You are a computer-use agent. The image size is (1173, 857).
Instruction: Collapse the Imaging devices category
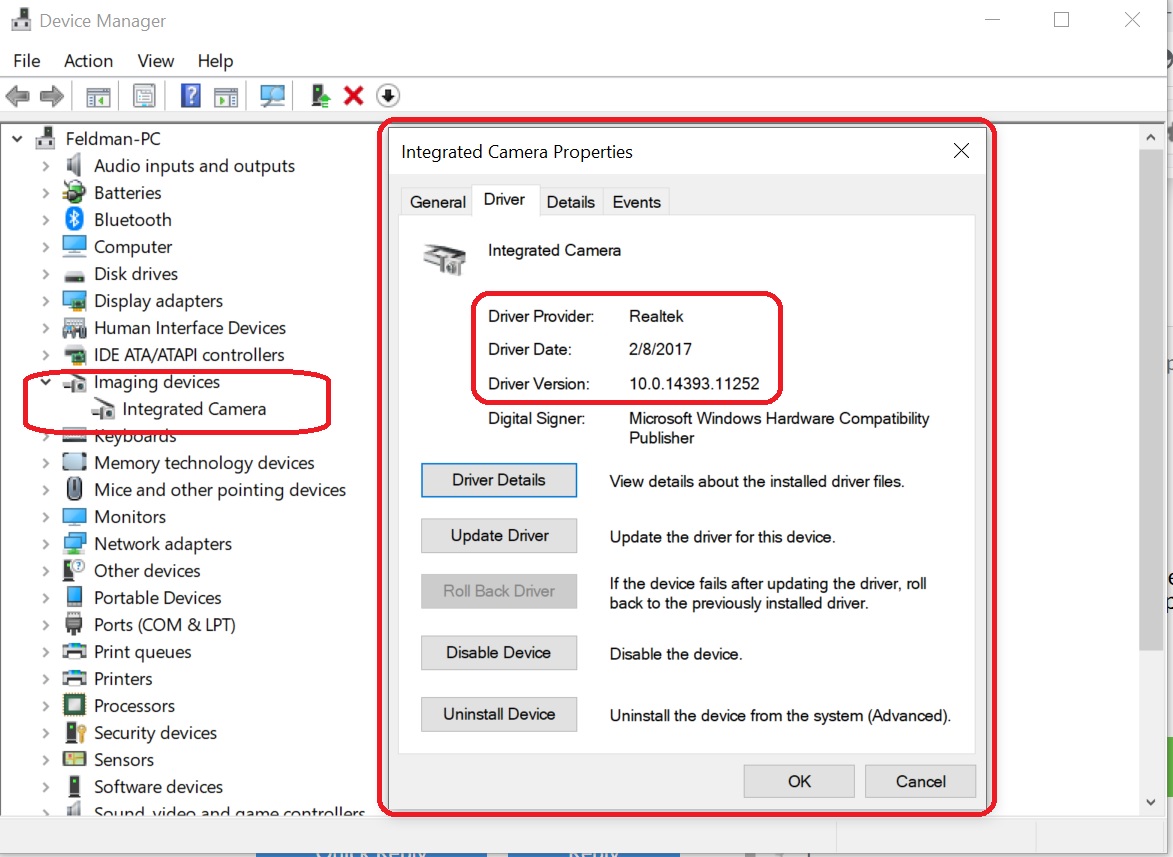click(46, 381)
